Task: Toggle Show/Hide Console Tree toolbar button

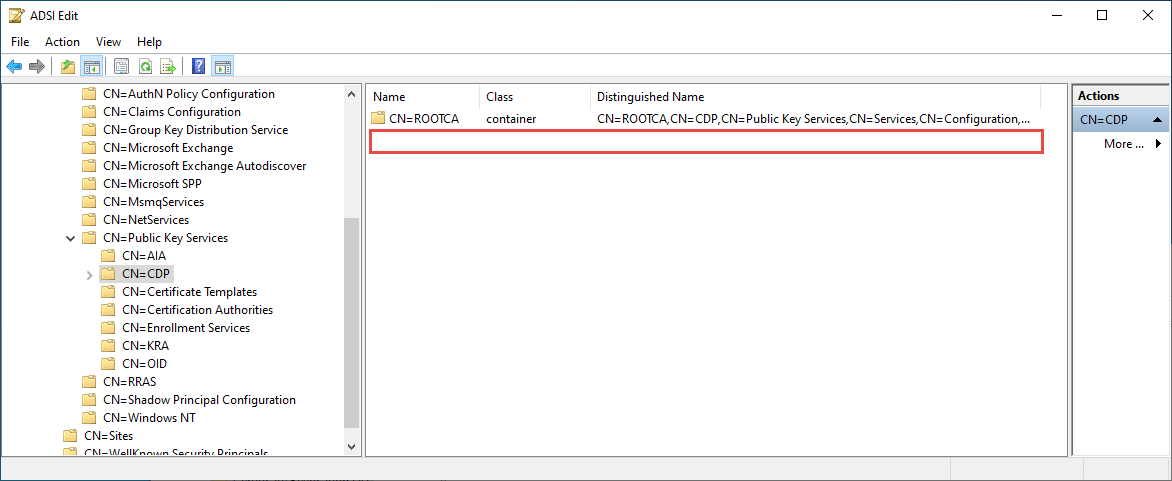Action: point(91,67)
